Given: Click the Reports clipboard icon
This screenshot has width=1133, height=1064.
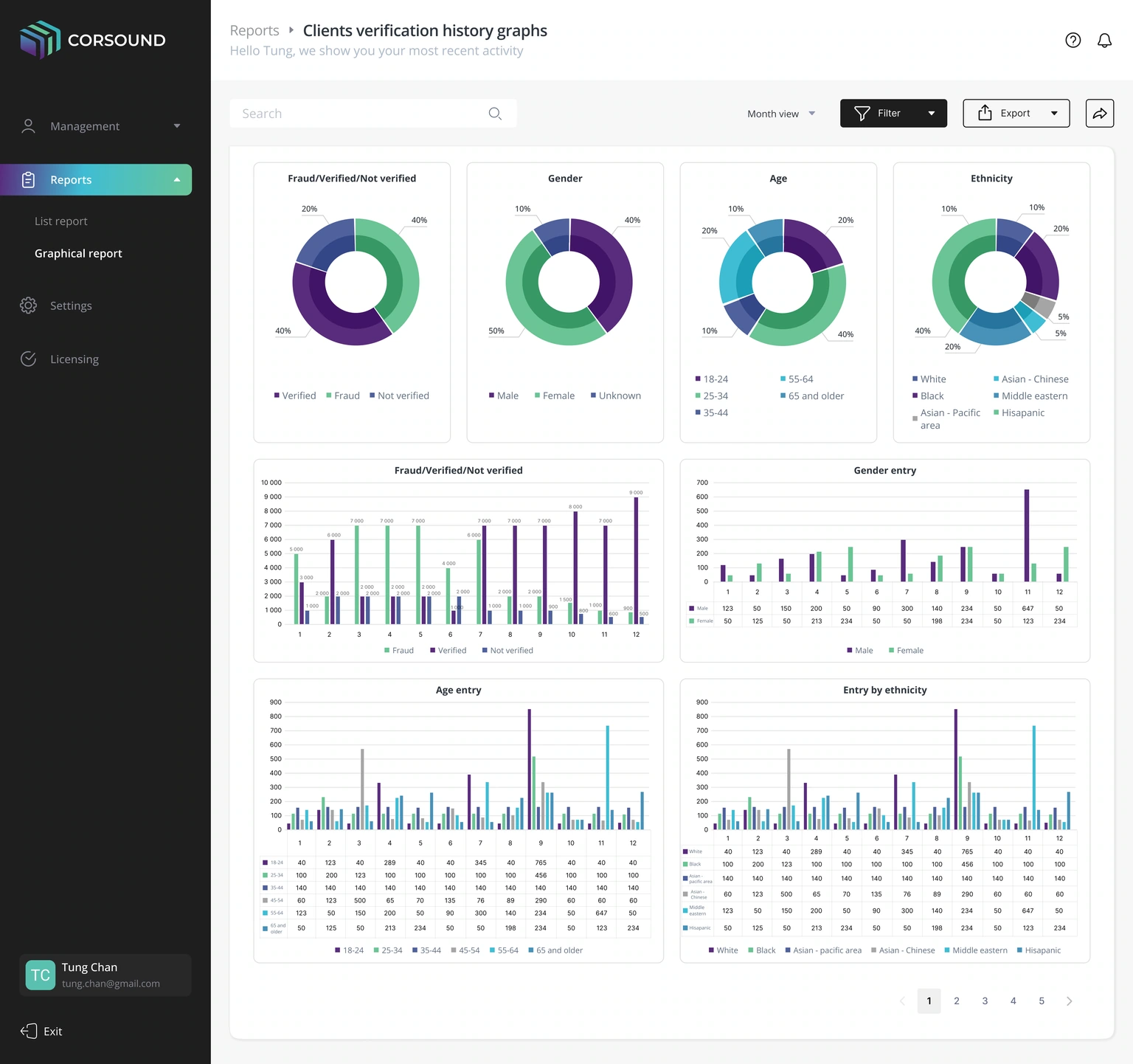Looking at the screenshot, I should (x=28, y=180).
